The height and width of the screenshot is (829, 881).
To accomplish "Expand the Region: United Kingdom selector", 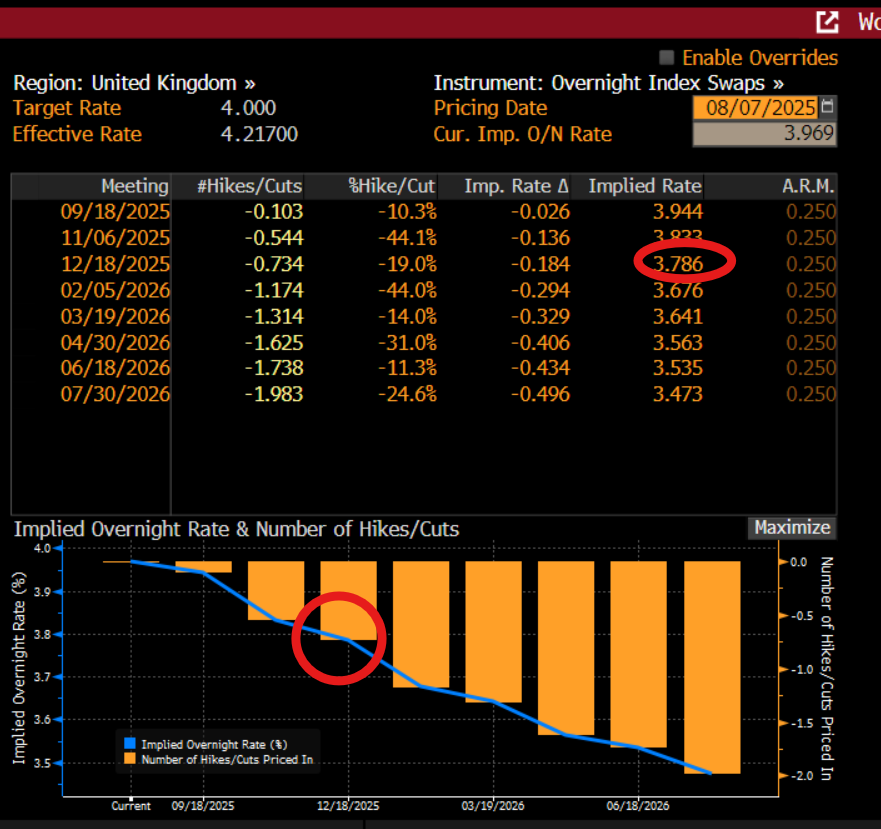I will (133, 83).
